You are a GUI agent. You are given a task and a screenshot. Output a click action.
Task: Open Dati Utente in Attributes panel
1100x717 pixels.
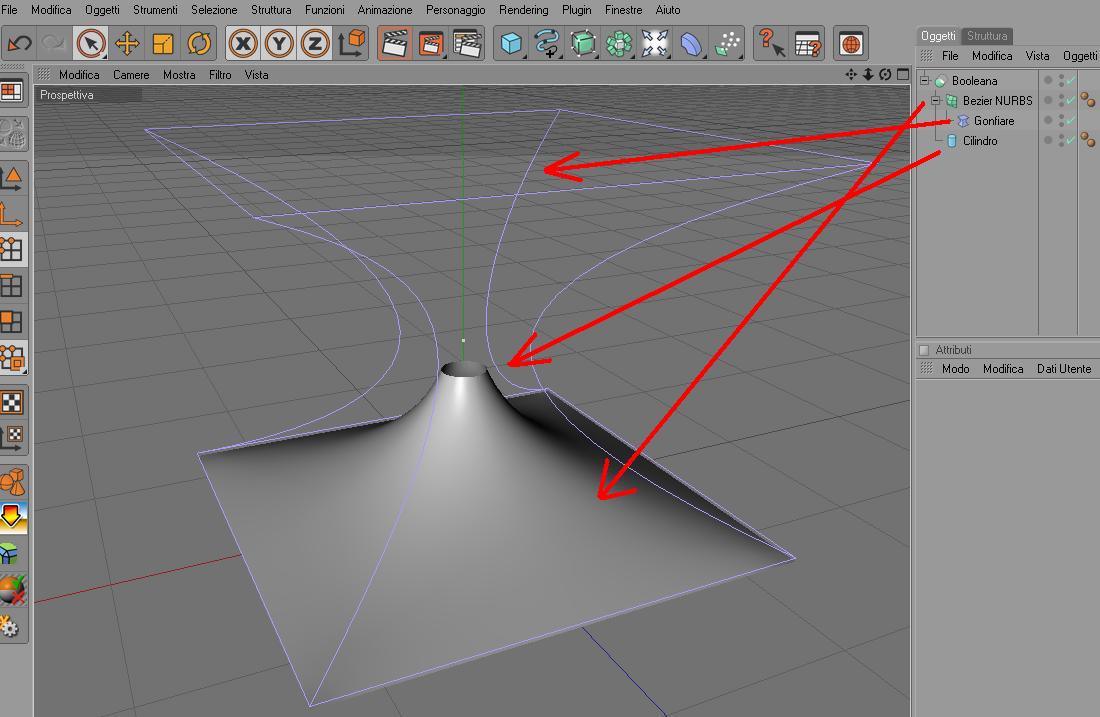coord(1064,369)
